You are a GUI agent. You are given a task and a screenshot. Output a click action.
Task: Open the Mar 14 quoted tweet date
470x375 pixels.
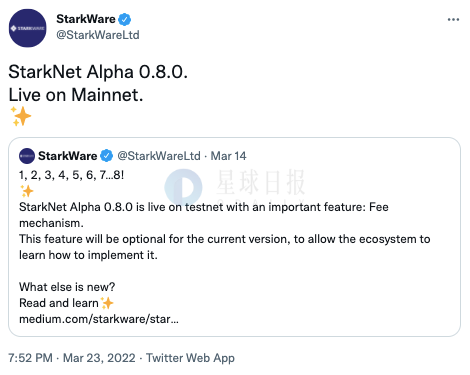pos(228,156)
